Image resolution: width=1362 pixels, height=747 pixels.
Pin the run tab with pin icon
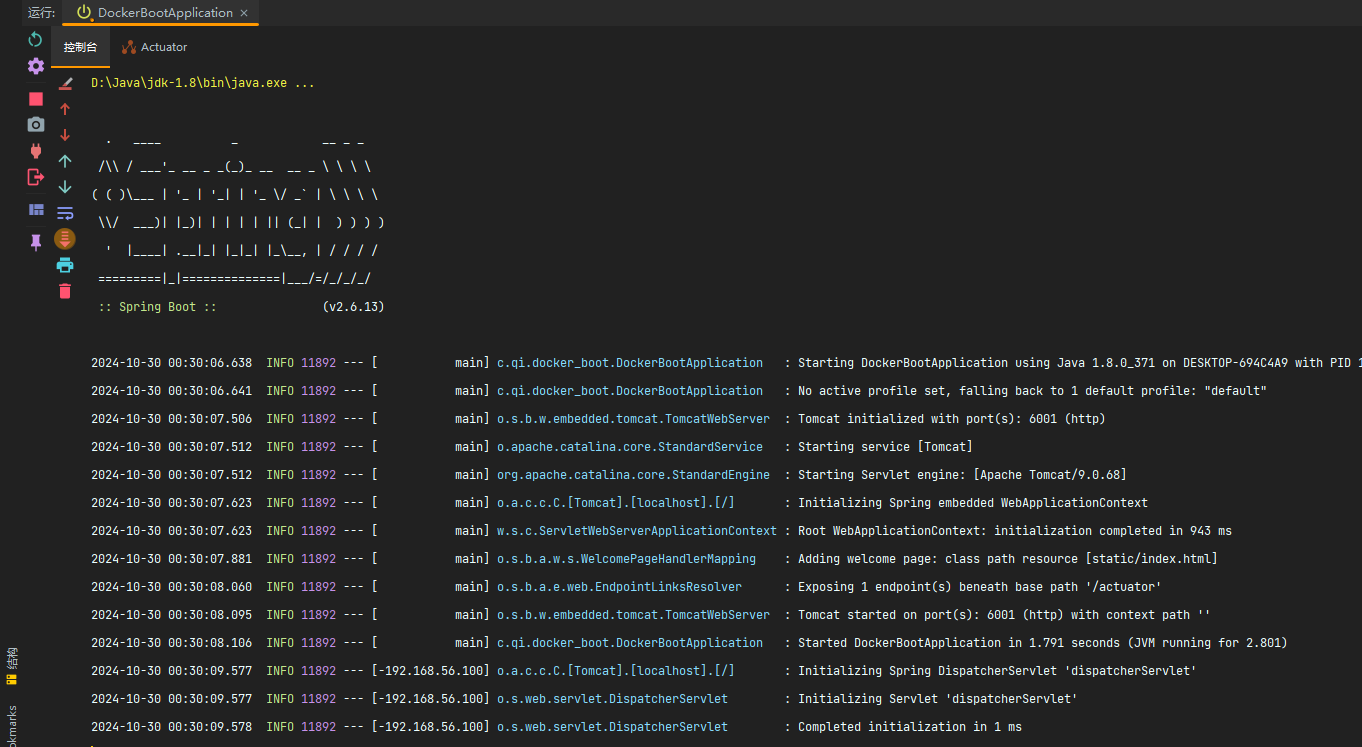[x=36, y=242]
